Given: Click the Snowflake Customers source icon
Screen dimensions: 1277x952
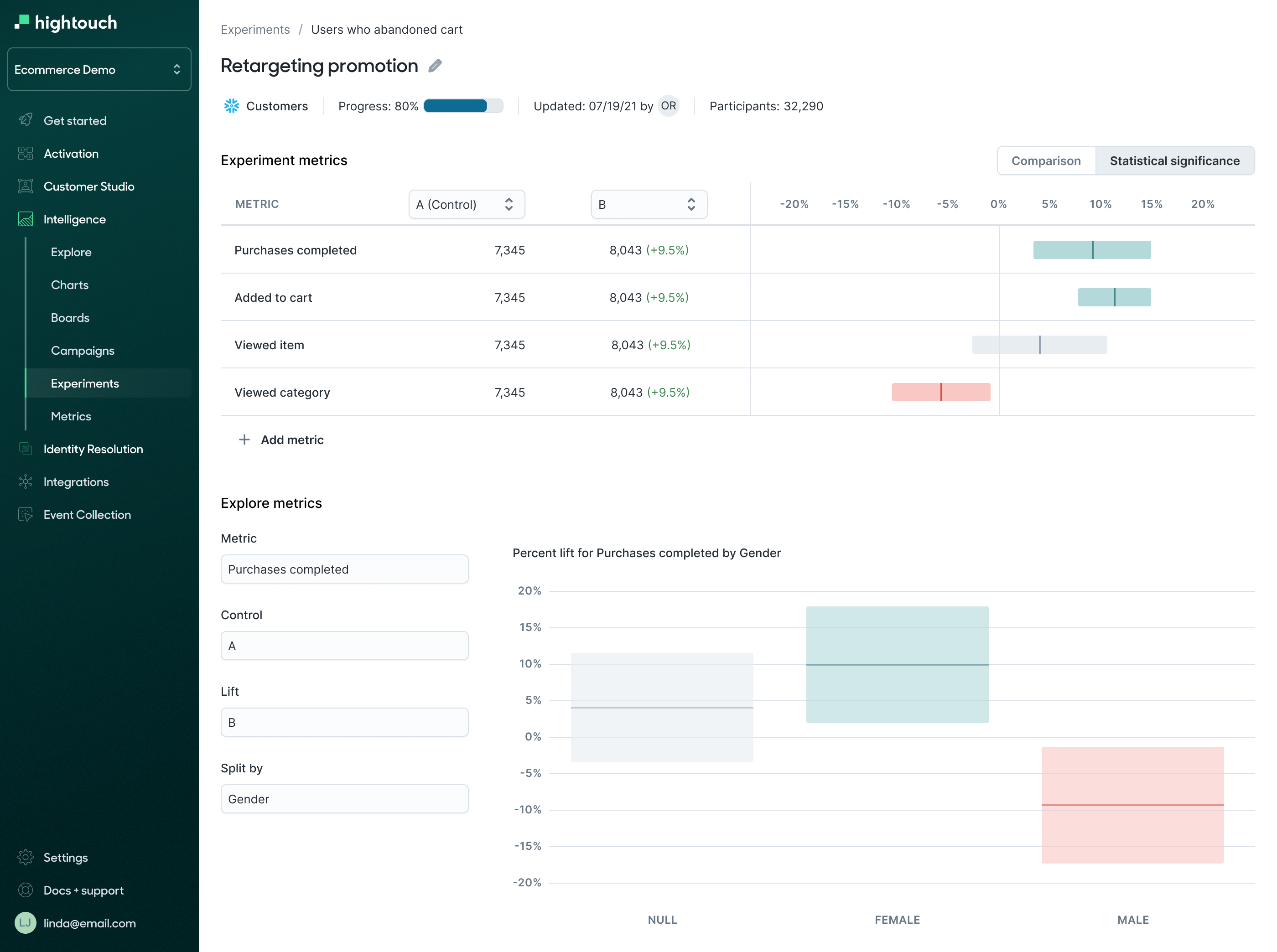Looking at the screenshot, I should [231, 106].
